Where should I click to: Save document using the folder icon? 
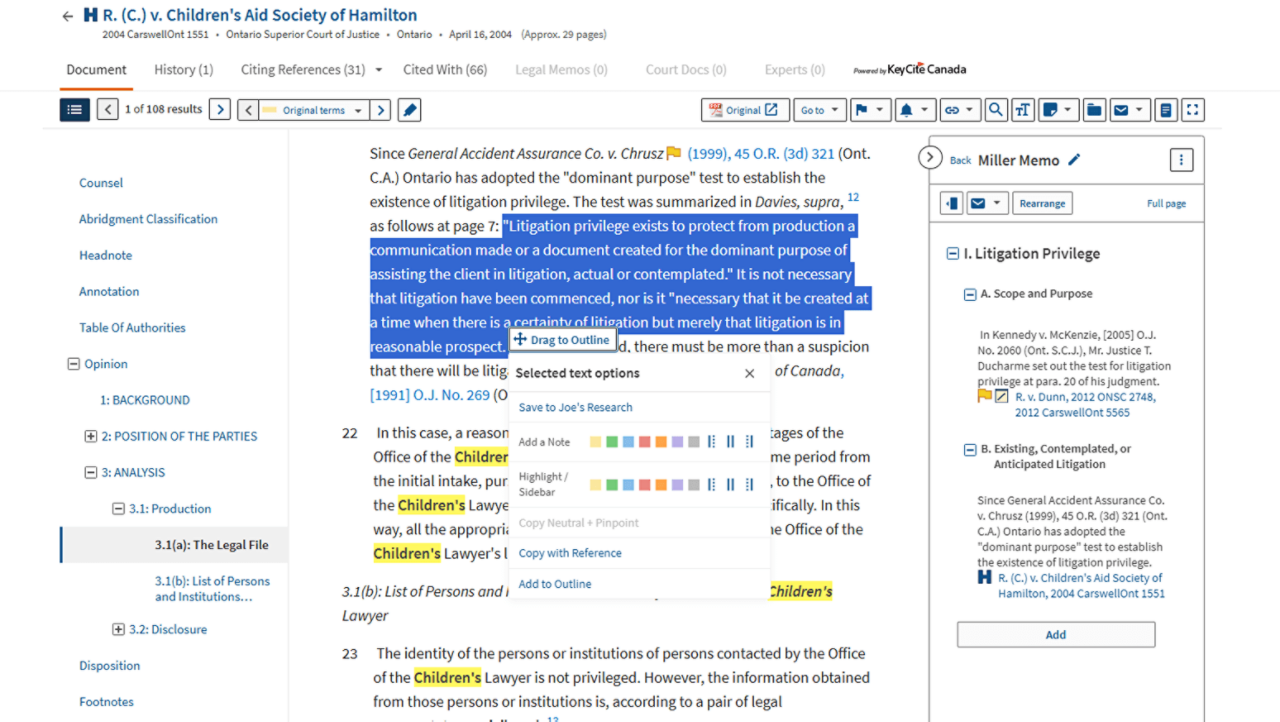pyautogui.click(x=1094, y=110)
